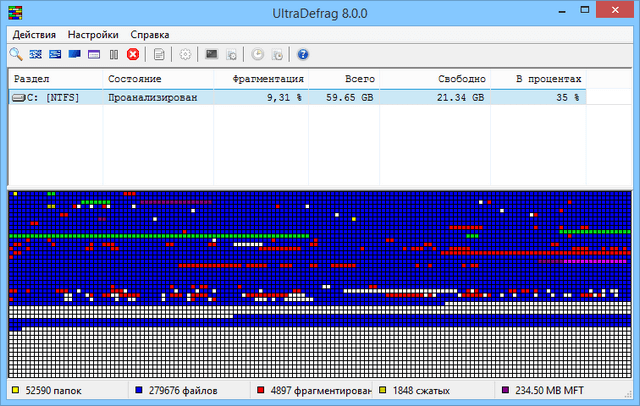This screenshot has height=406, width=640.
Task: Edit the boot time script file icon
Action: [x=231, y=54]
